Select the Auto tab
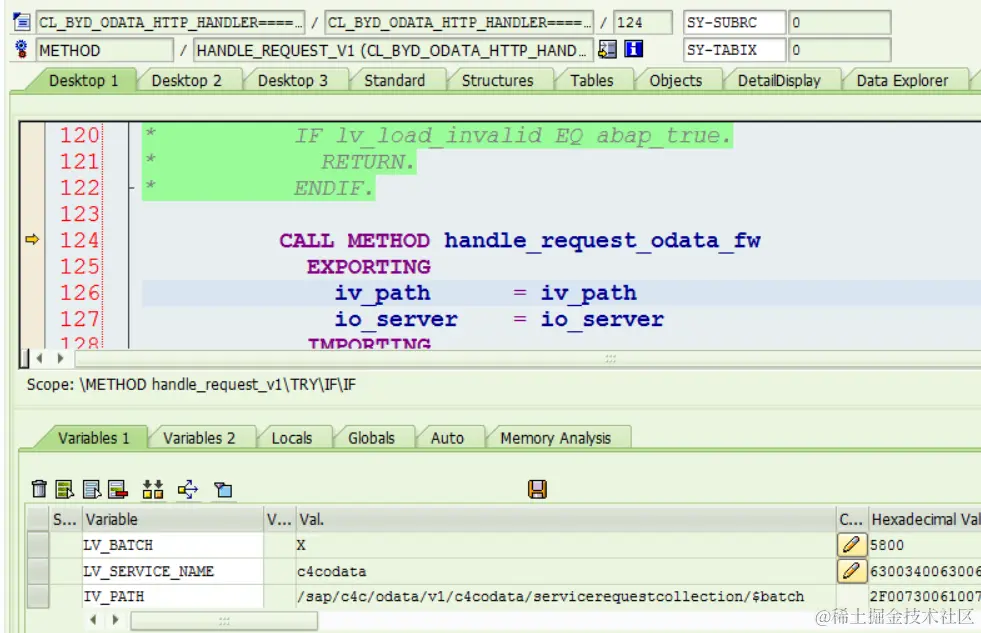The width and height of the screenshot is (981, 633). (x=447, y=438)
